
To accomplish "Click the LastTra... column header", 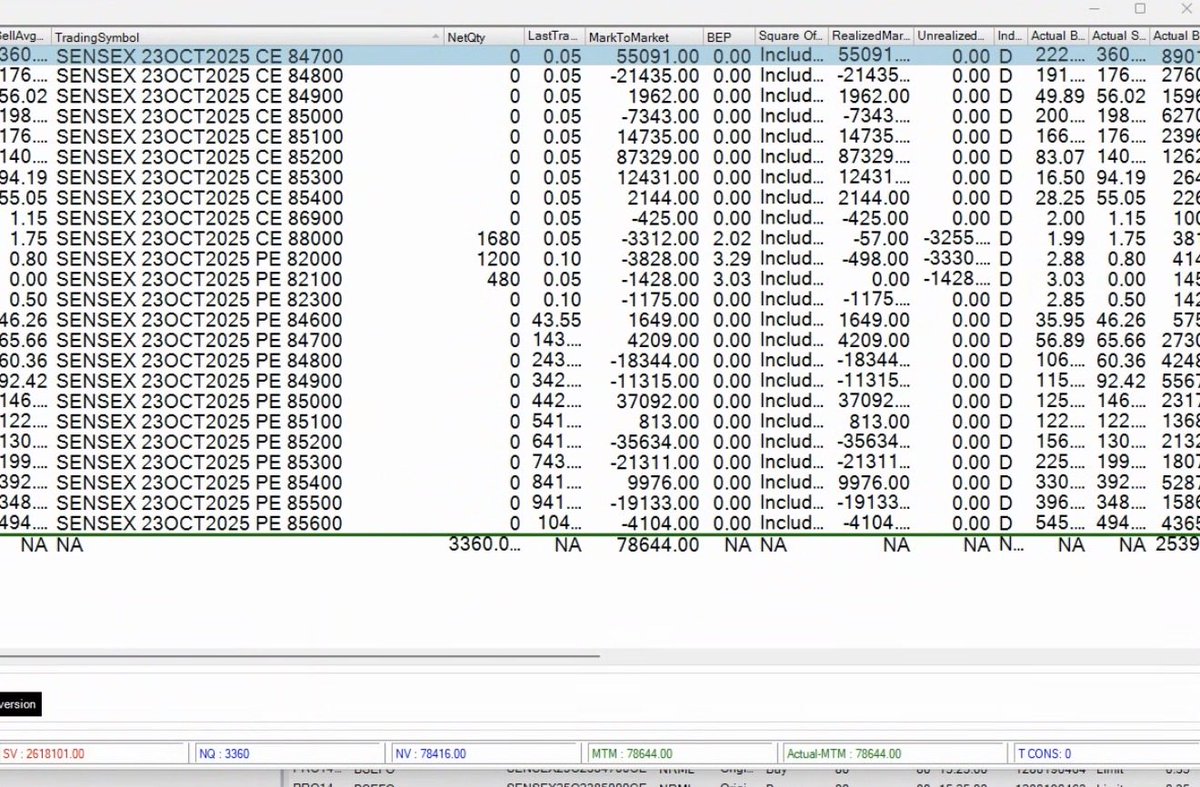I will click(x=554, y=36).
